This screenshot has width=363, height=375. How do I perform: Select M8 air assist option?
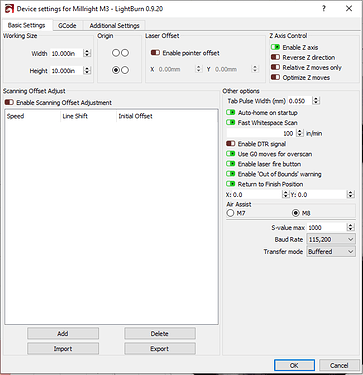coord(295,213)
